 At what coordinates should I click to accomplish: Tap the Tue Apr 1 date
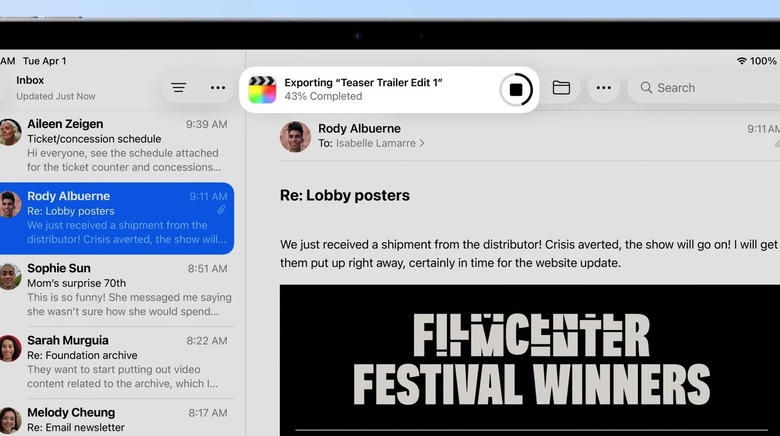[44, 61]
